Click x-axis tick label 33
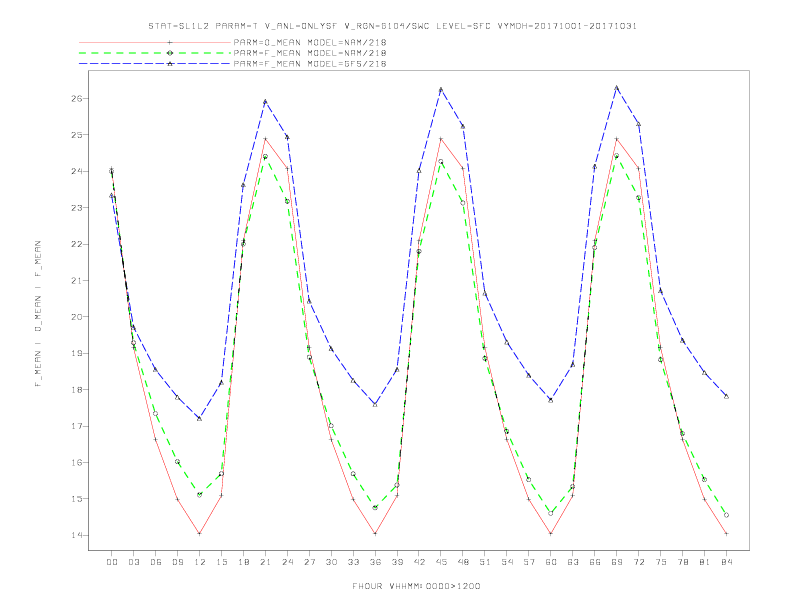The width and height of the screenshot is (792, 612). (353, 562)
